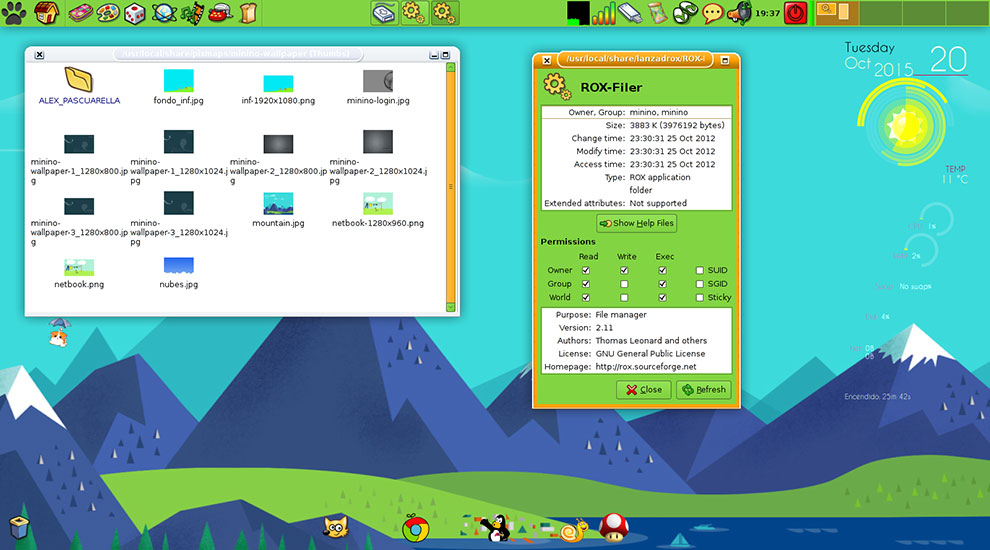Screen dimensions: 990x550
Task: Select minino-wallpaper-2_1280x800.jpg file
Action: 278,159
